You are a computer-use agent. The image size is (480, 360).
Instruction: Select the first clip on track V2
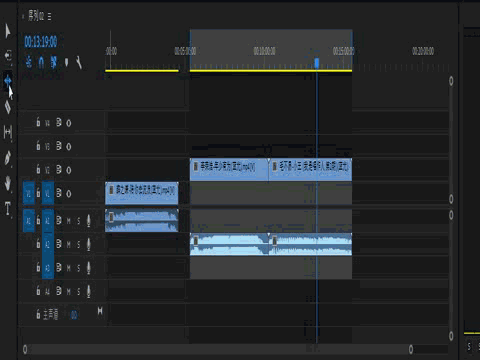pyautogui.click(x=229, y=170)
